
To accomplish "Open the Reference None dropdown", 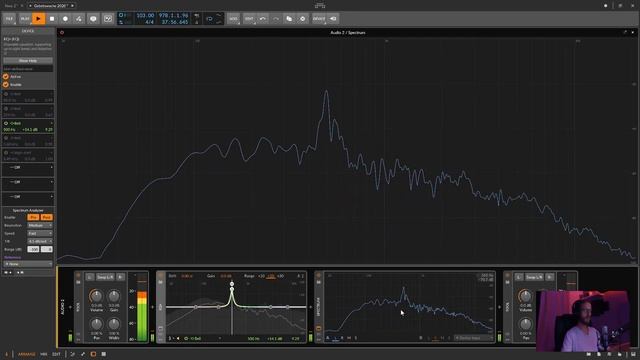I will click(28, 264).
